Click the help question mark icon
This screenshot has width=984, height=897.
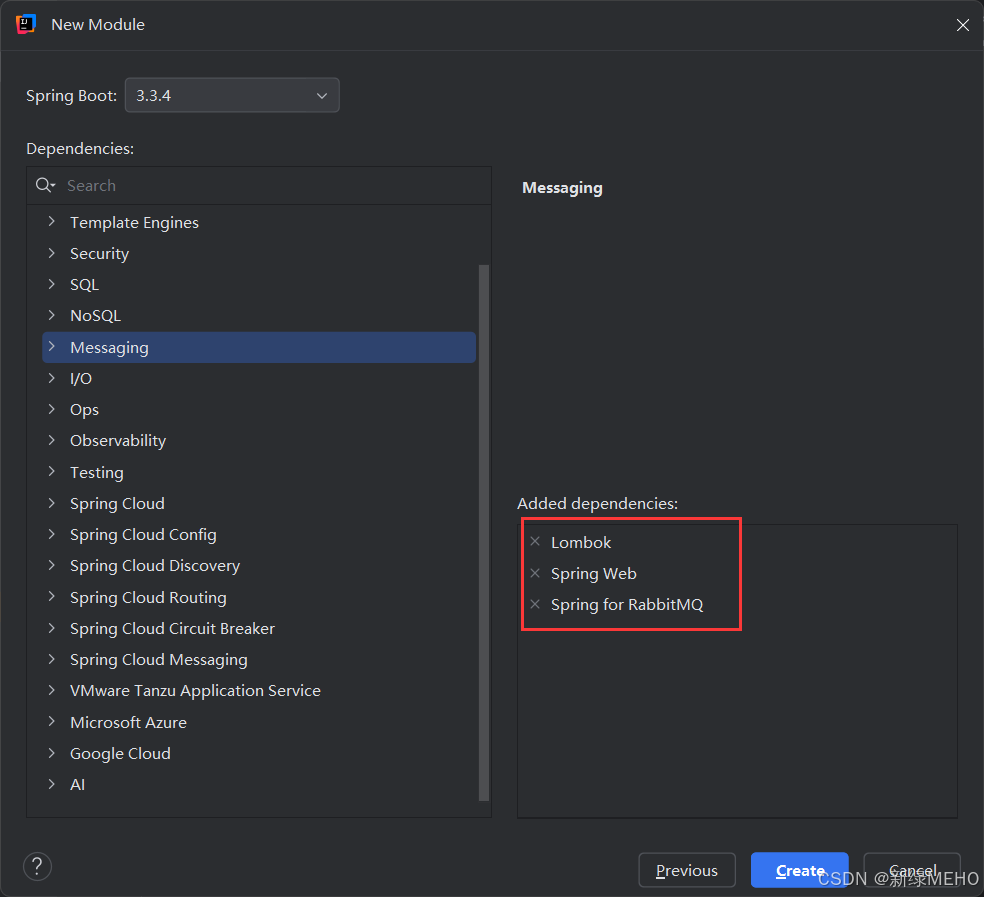(37, 866)
